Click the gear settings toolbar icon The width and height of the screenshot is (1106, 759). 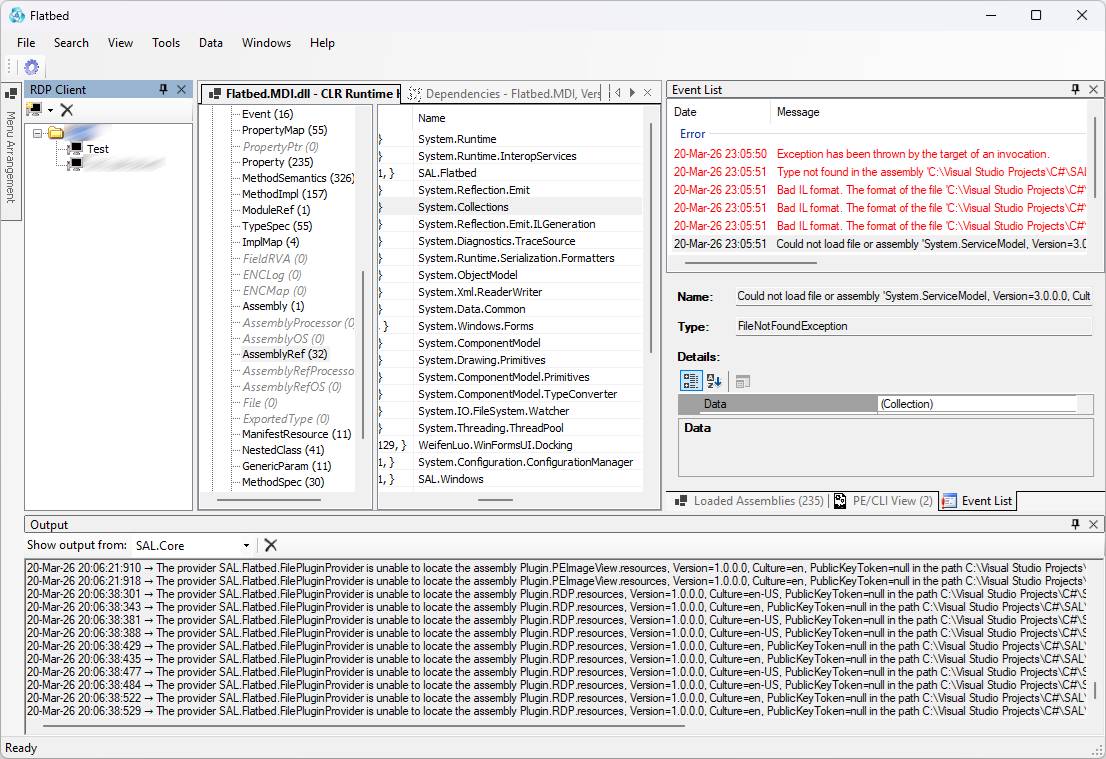(x=32, y=67)
